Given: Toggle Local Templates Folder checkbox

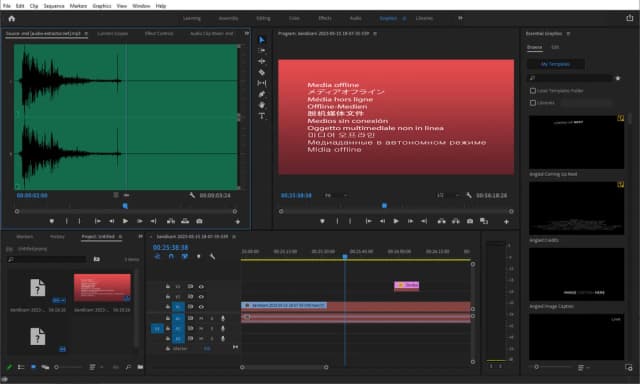Looking at the screenshot, I should [533, 91].
